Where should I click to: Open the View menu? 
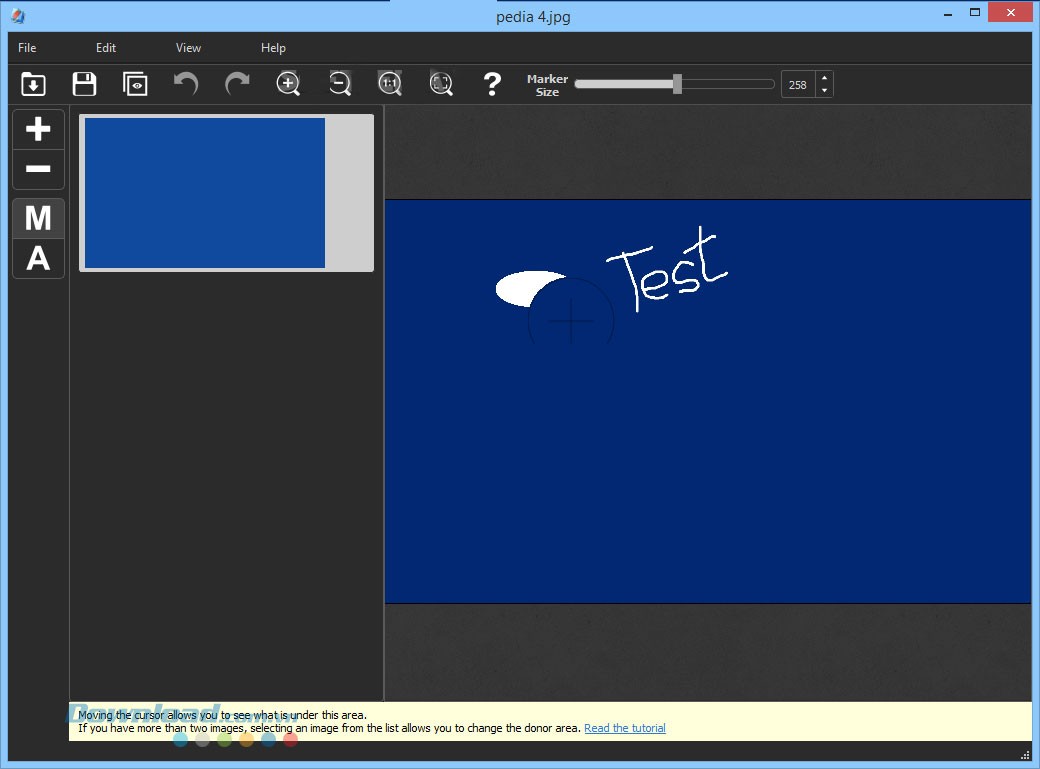[187, 47]
